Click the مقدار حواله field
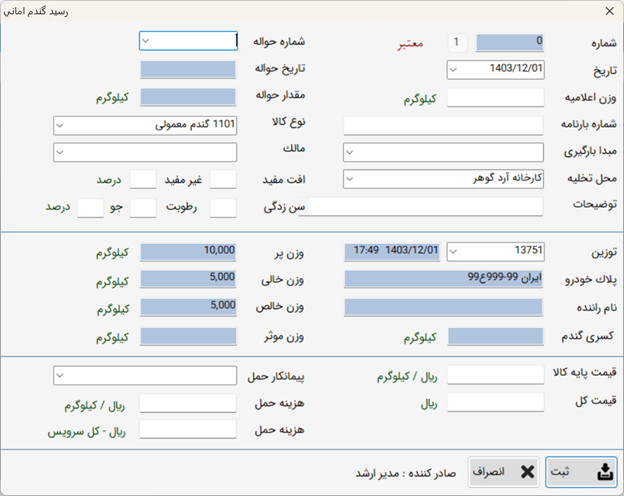 188,97
